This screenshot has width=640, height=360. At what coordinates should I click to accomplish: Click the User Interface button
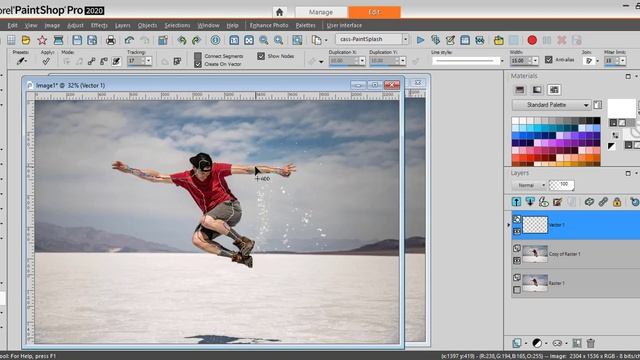[x=344, y=25]
